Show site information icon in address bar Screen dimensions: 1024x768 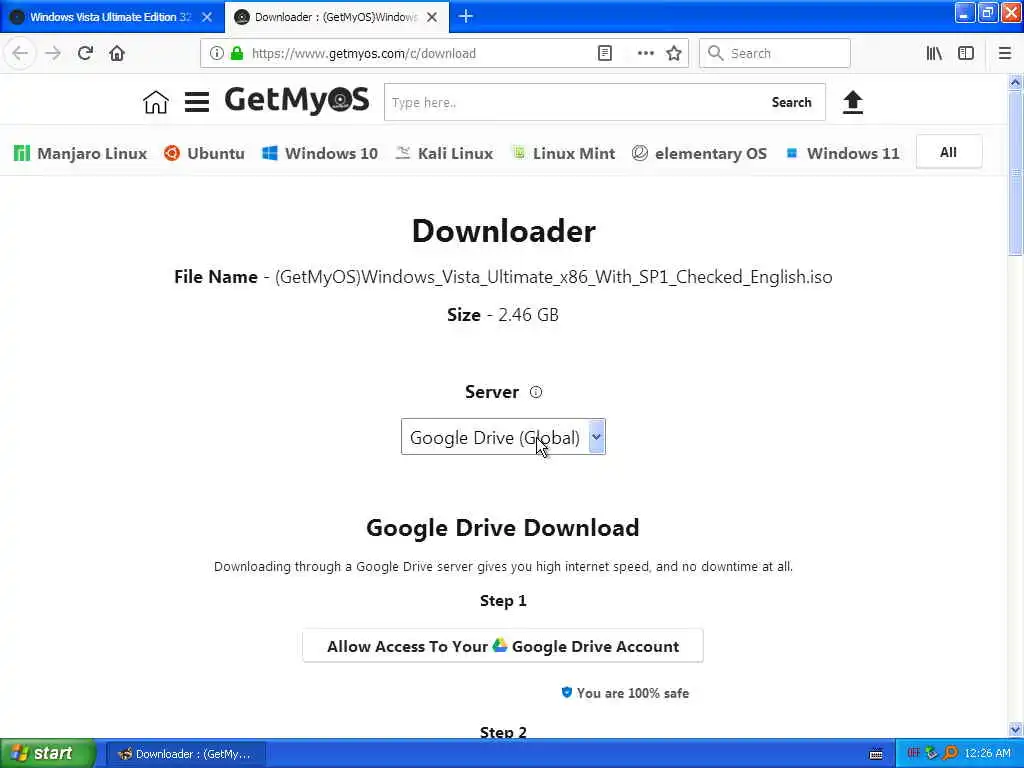[x=216, y=53]
